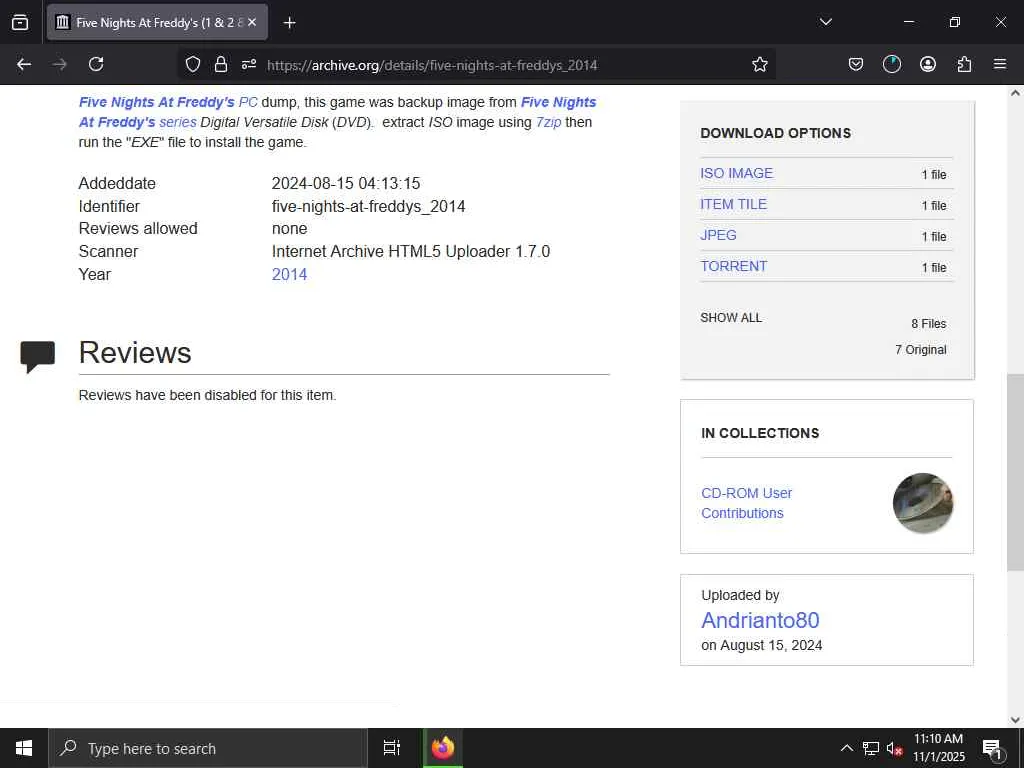Image resolution: width=1024 pixels, height=768 pixels.
Task: Click the taskbar search box
Action: pos(208,748)
